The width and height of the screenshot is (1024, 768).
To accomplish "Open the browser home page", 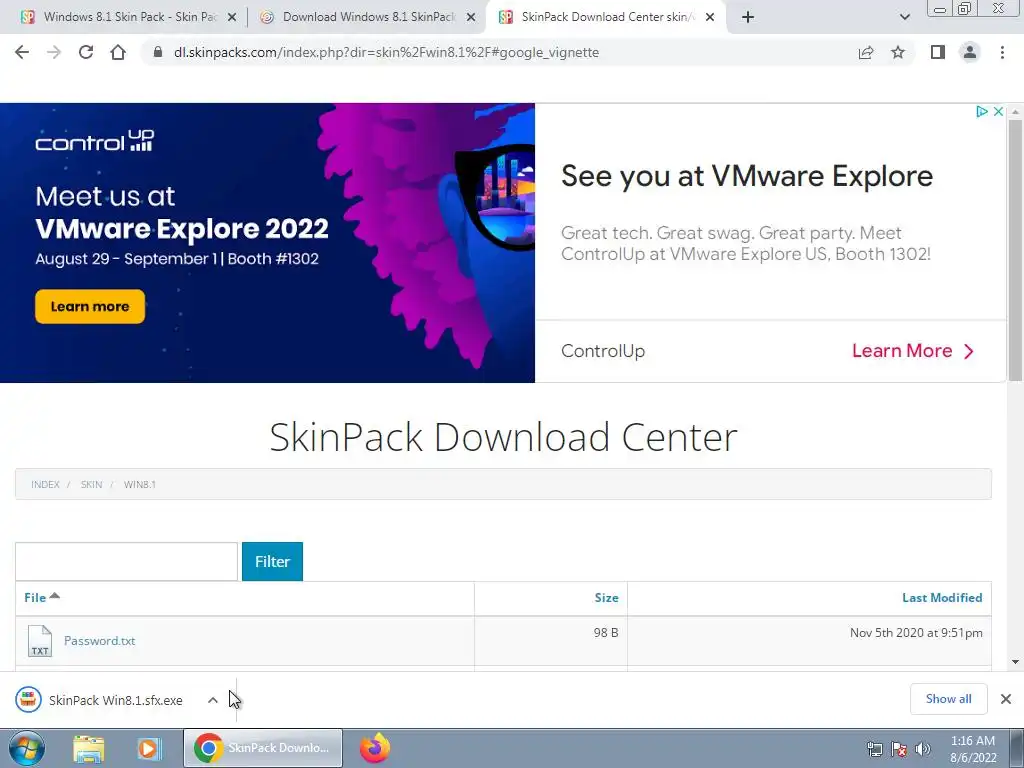I will [x=118, y=52].
